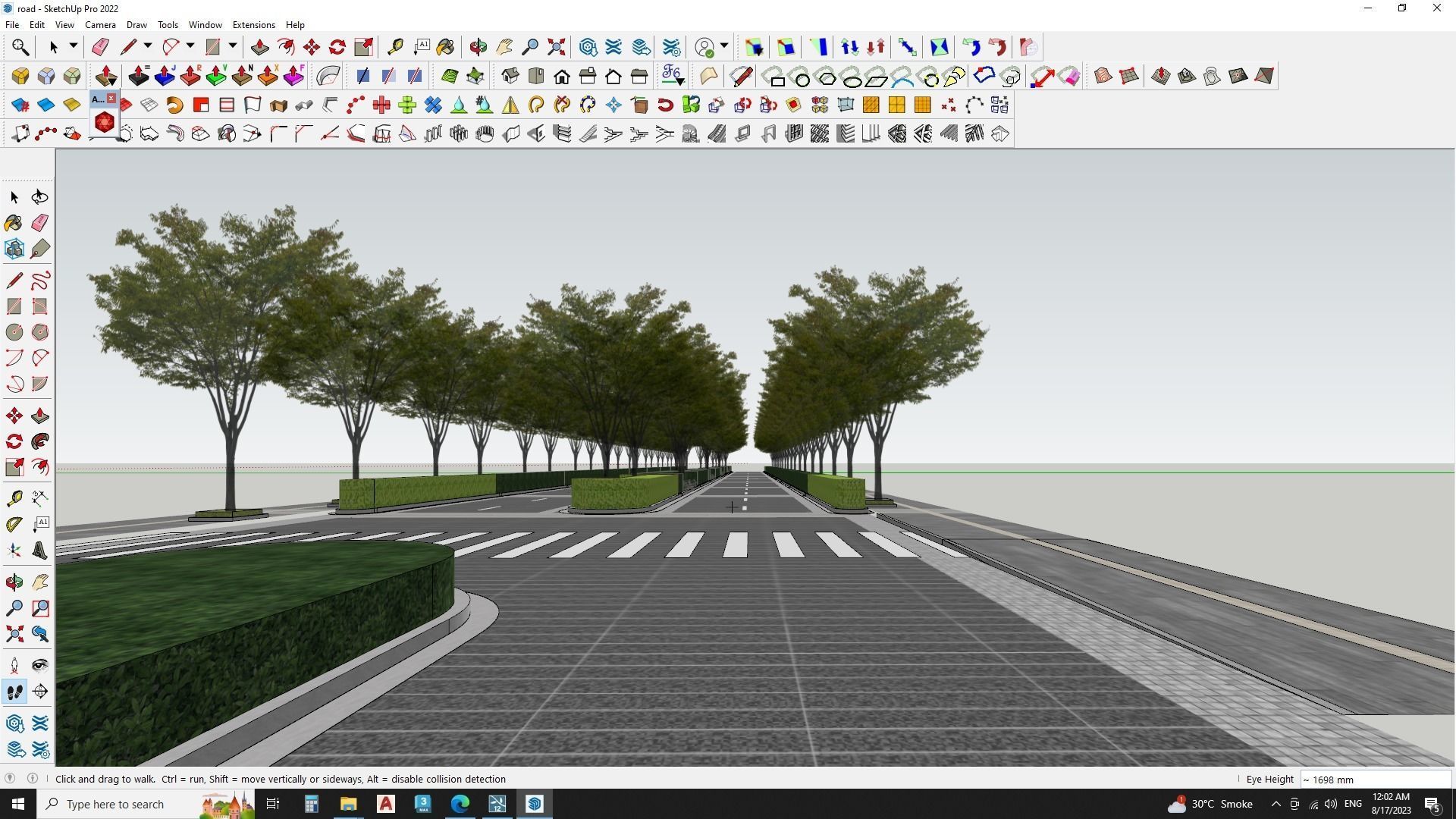The image size is (1456, 819).
Task: Open the Help menu
Action: [295, 25]
